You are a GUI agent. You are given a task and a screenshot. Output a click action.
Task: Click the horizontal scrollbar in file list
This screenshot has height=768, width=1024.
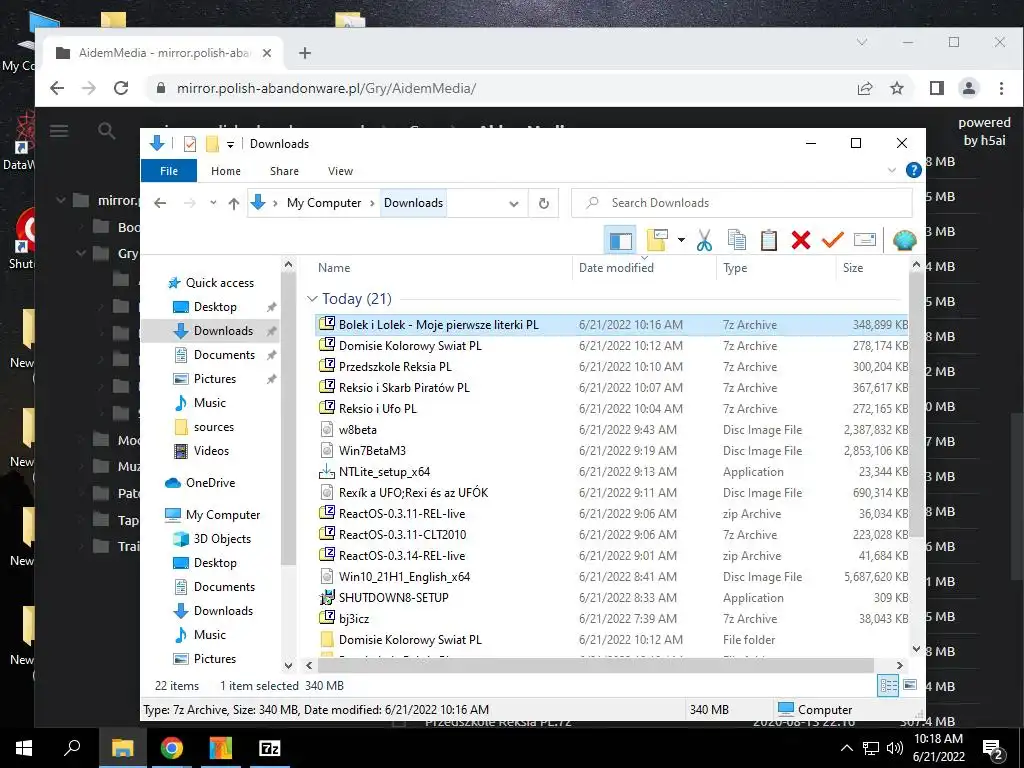tap(596, 665)
